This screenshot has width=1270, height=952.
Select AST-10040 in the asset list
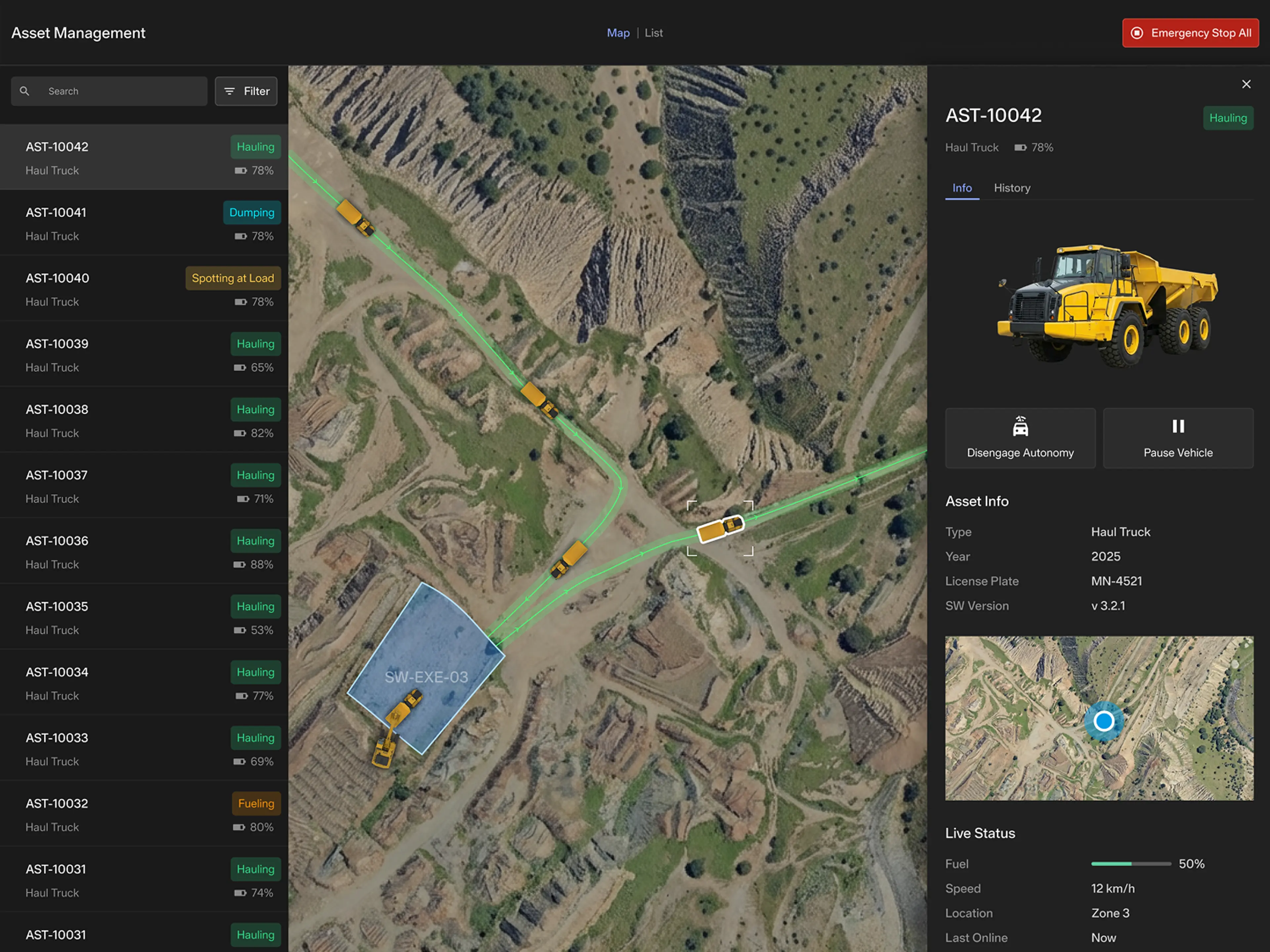tap(144, 289)
